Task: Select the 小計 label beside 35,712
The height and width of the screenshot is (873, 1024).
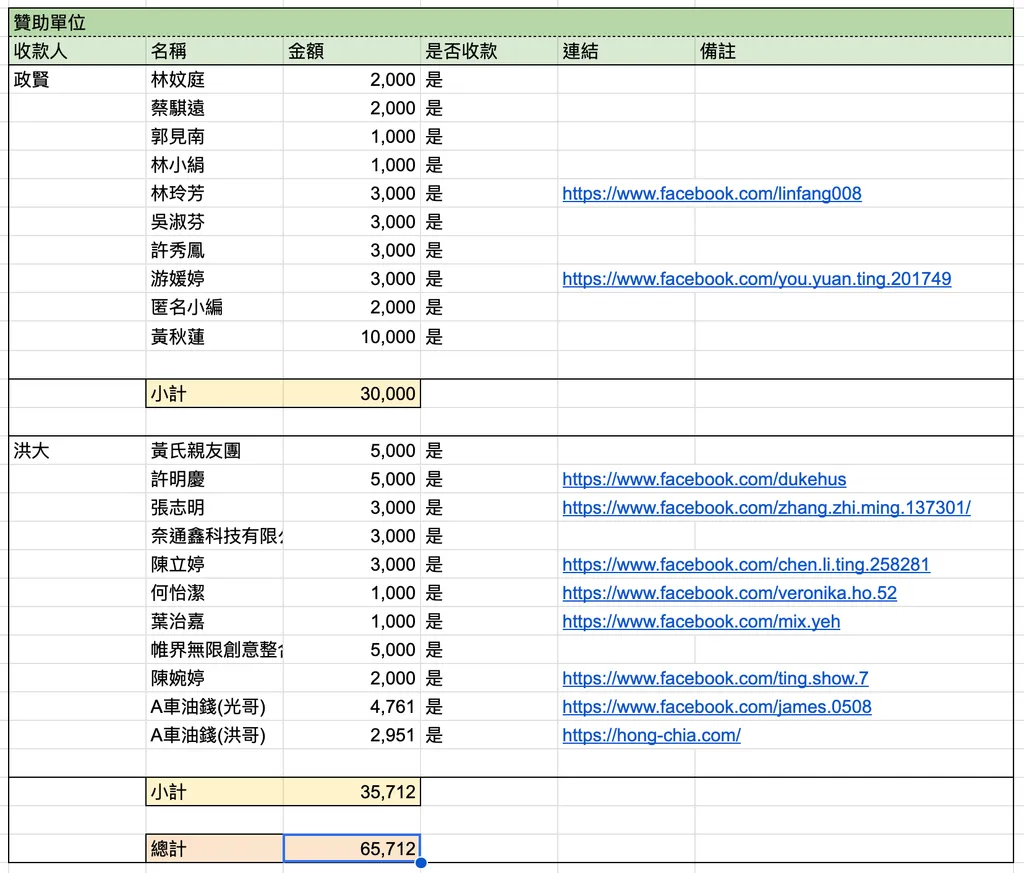Action: (x=214, y=792)
